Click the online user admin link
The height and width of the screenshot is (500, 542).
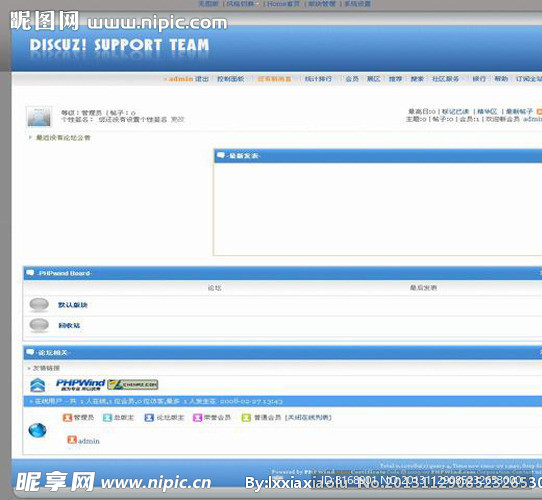(89, 441)
